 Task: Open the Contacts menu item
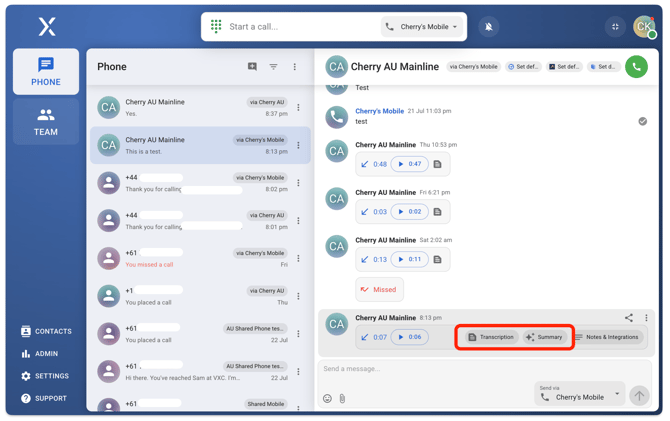coord(46,331)
